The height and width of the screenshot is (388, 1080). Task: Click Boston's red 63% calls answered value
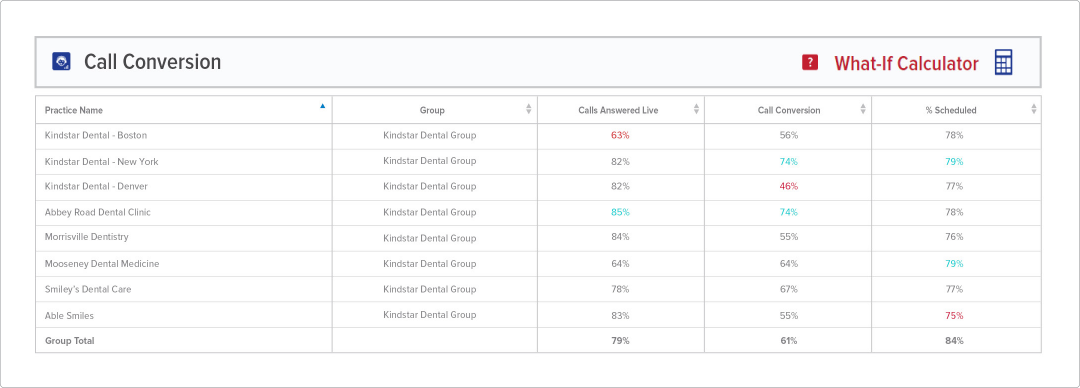coord(620,135)
